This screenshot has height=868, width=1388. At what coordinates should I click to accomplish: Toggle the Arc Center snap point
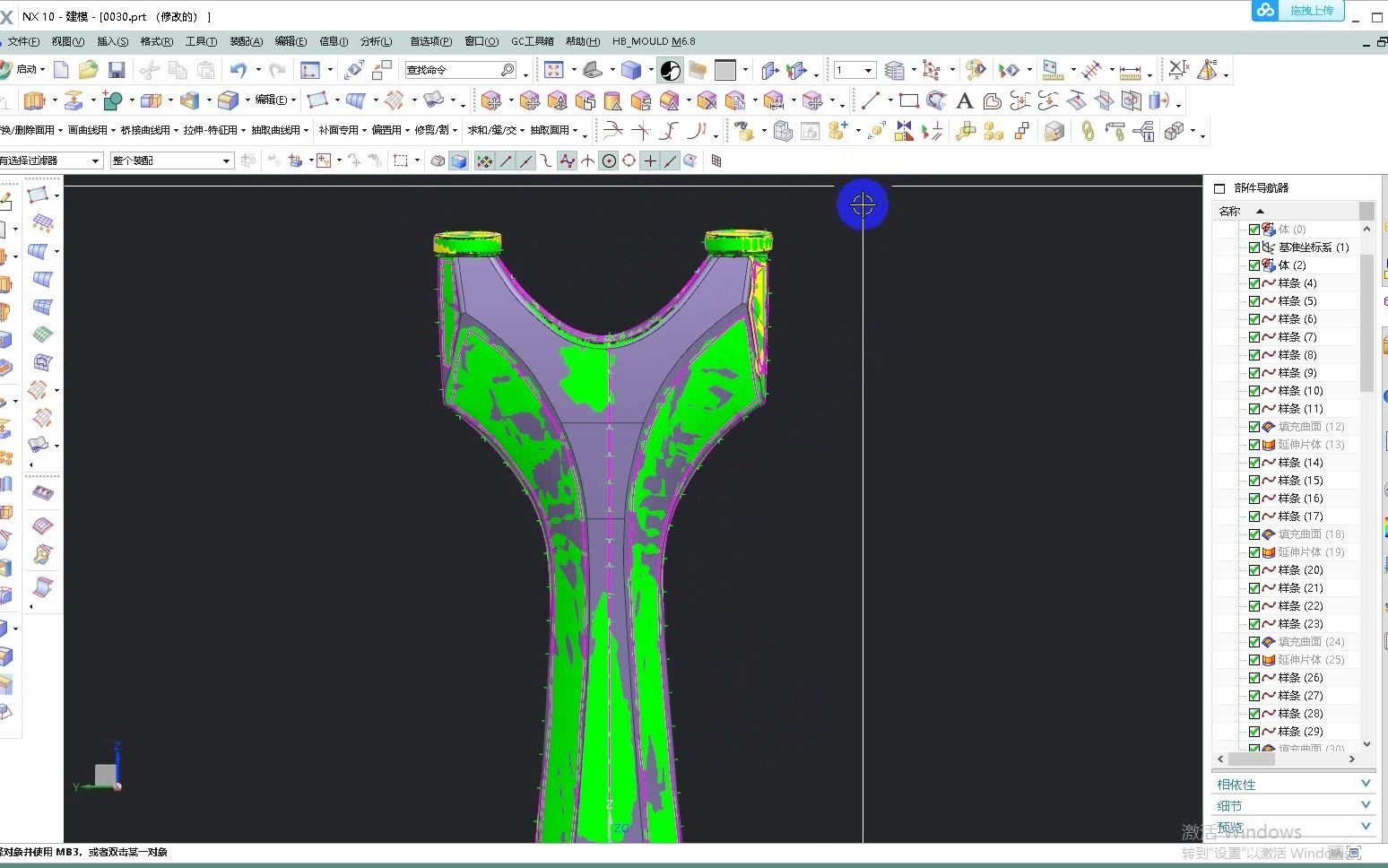pyautogui.click(x=609, y=161)
